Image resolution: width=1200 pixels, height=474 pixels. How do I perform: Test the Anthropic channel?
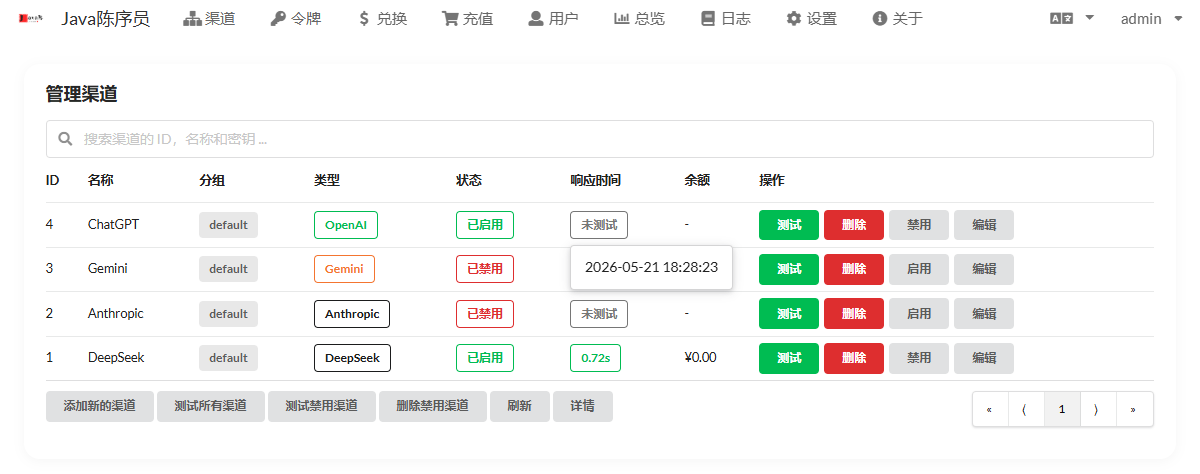(789, 314)
